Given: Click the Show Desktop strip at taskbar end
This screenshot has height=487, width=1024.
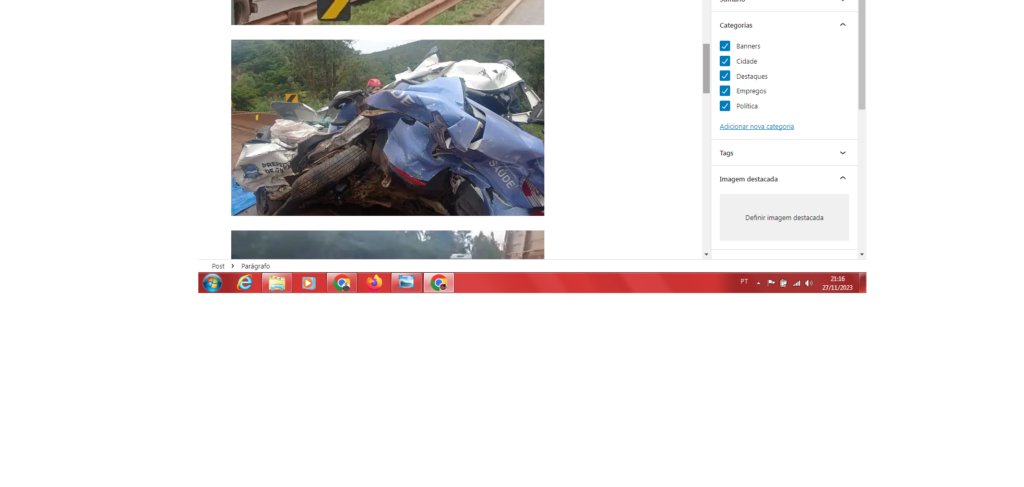Looking at the screenshot, I should tap(863, 283).
